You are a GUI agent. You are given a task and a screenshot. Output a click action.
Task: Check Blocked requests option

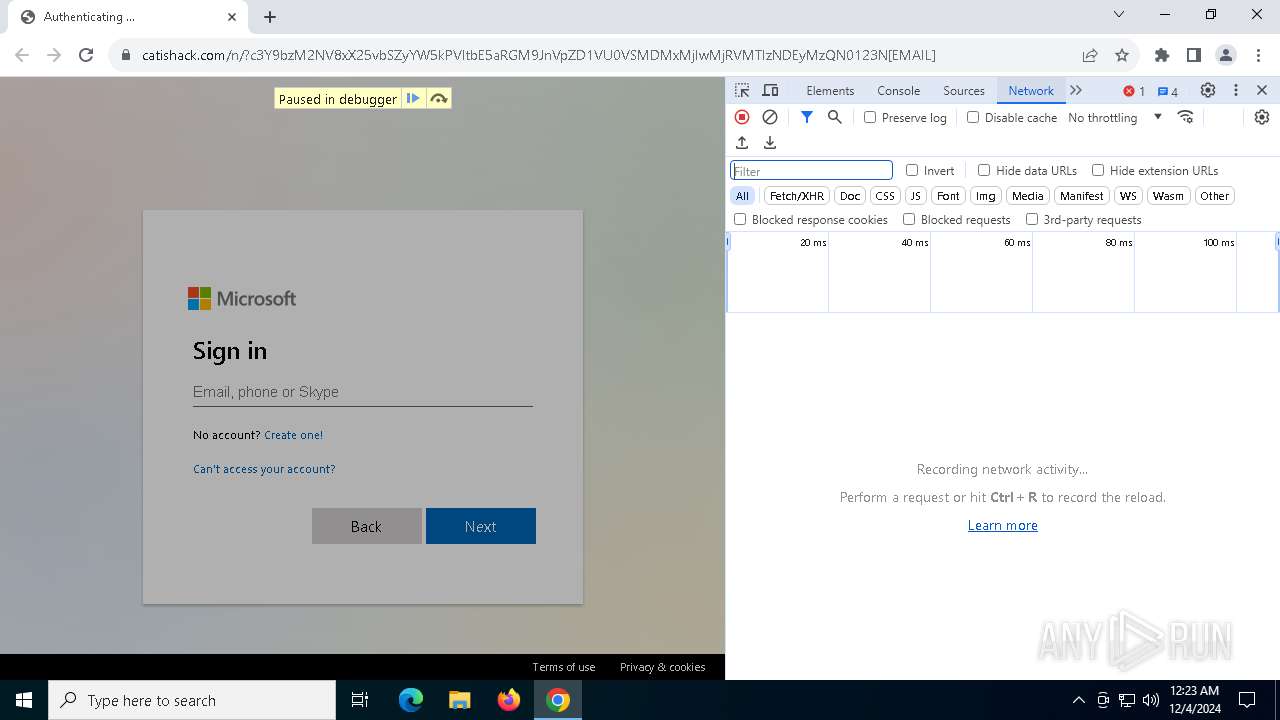(x=909, y=219)
